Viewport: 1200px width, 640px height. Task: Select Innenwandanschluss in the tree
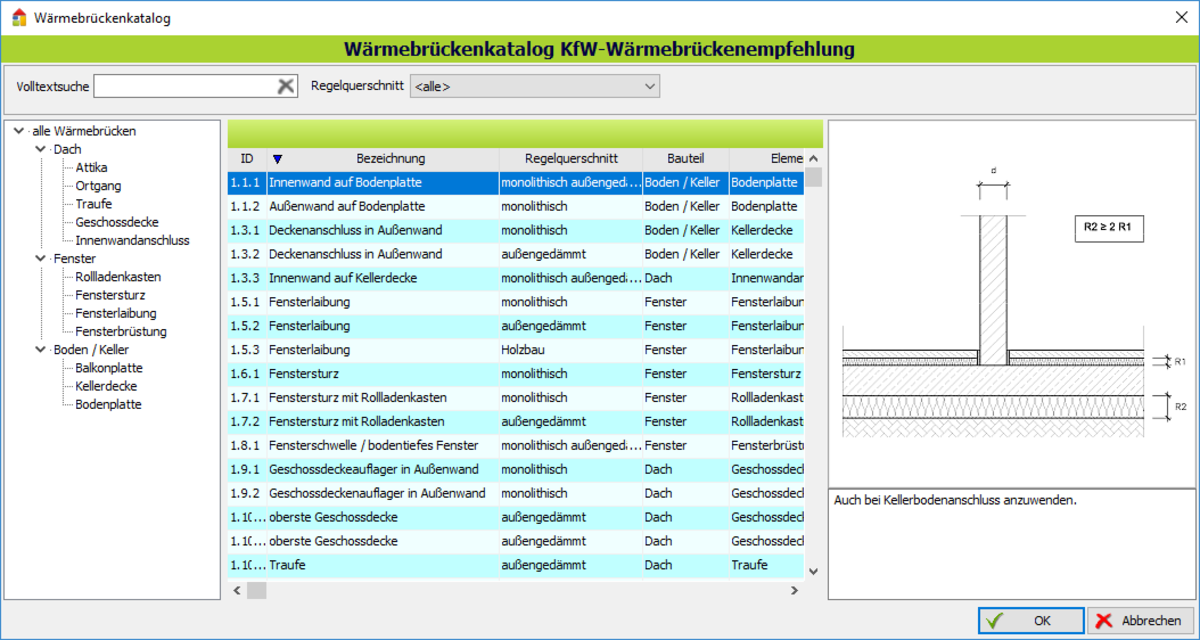[132, 240]
